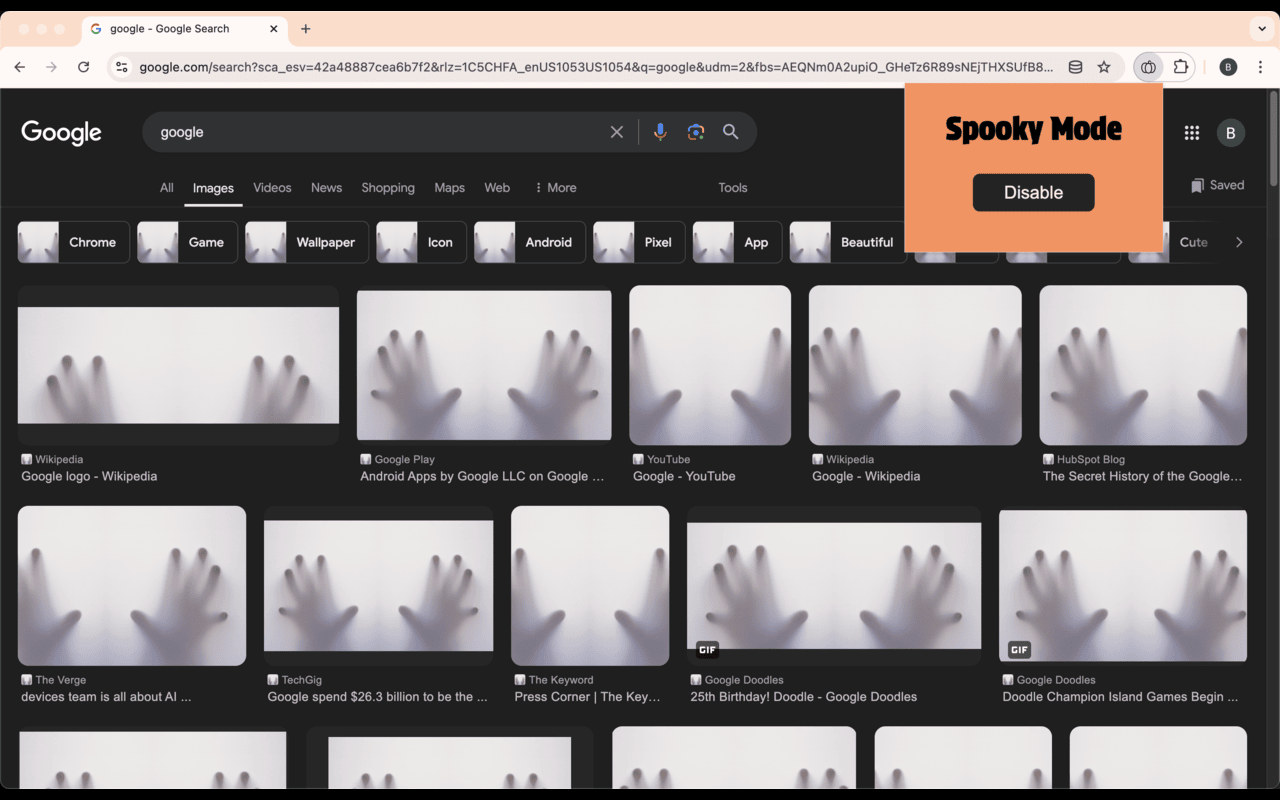Switch to the Maps tab
The width and height of the screenshot is (1280, 800).
tap(449, 187)
